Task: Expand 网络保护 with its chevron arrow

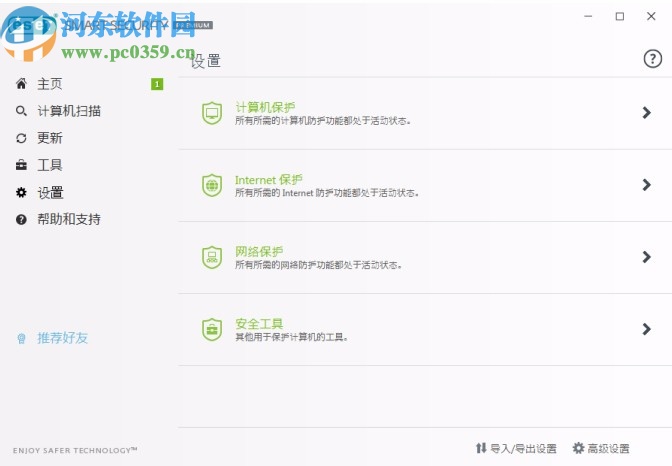Action: point(646,257)
